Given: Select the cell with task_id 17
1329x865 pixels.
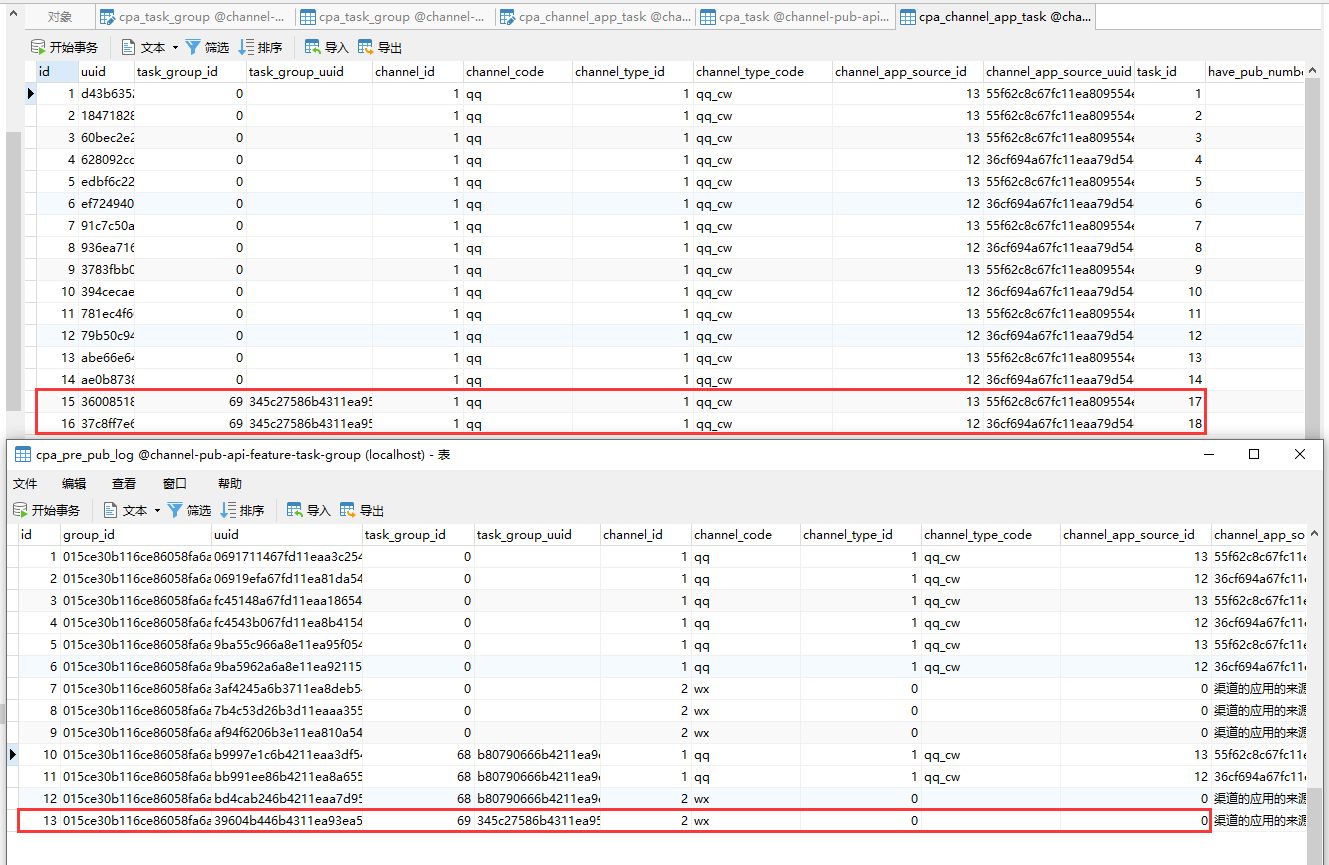Looking at the screenshot, I should pos(1170,402).
